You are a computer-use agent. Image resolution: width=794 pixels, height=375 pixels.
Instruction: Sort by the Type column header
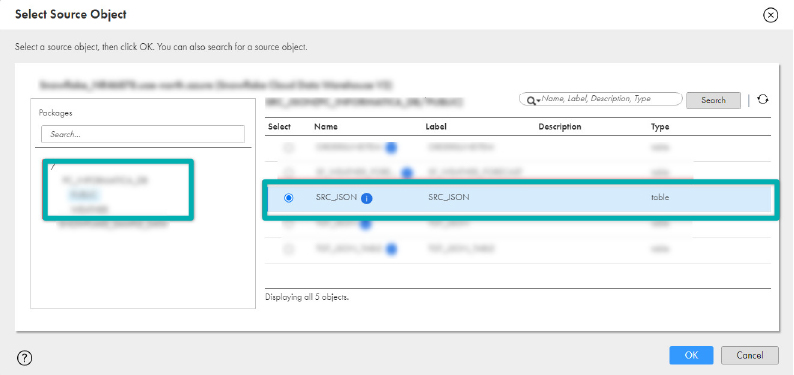point(660,127)
